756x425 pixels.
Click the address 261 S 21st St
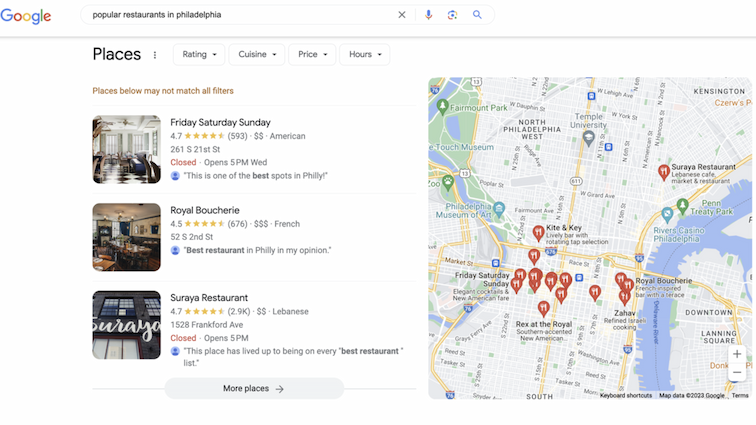(195, 150)
